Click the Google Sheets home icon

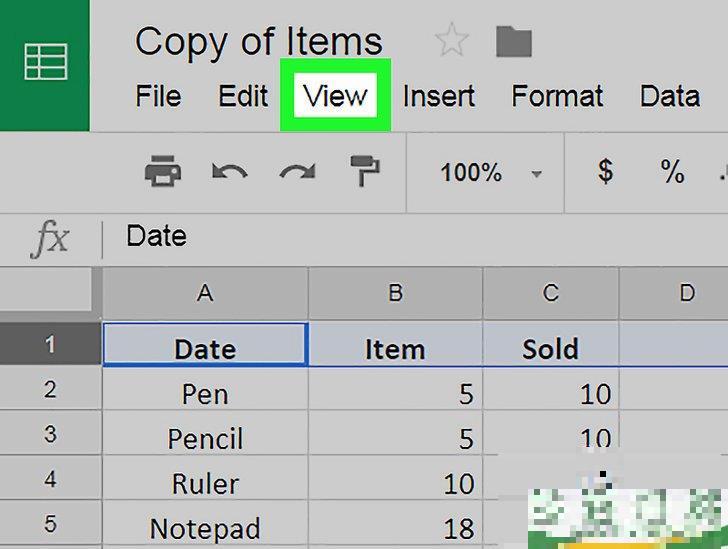click(44, 62)
